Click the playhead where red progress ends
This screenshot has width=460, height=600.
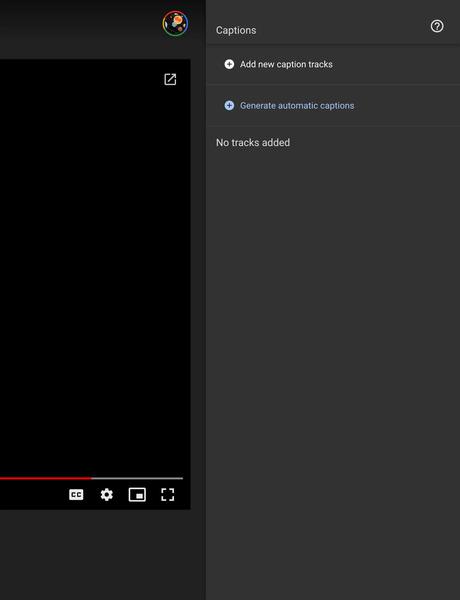[x=91, y=478]
